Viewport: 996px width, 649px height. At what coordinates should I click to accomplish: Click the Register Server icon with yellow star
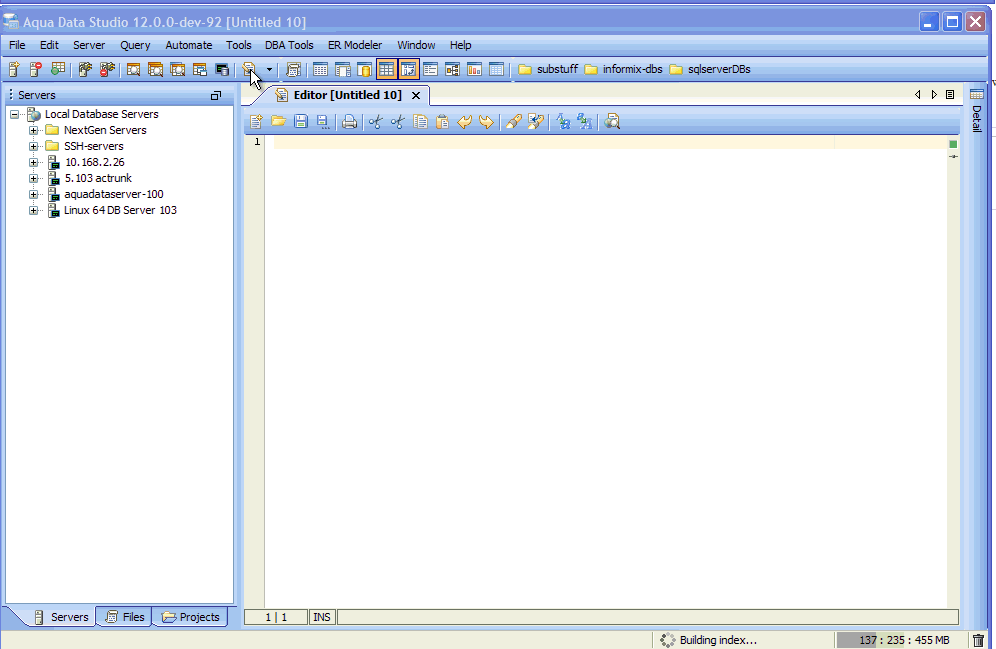tap(14, 69)
